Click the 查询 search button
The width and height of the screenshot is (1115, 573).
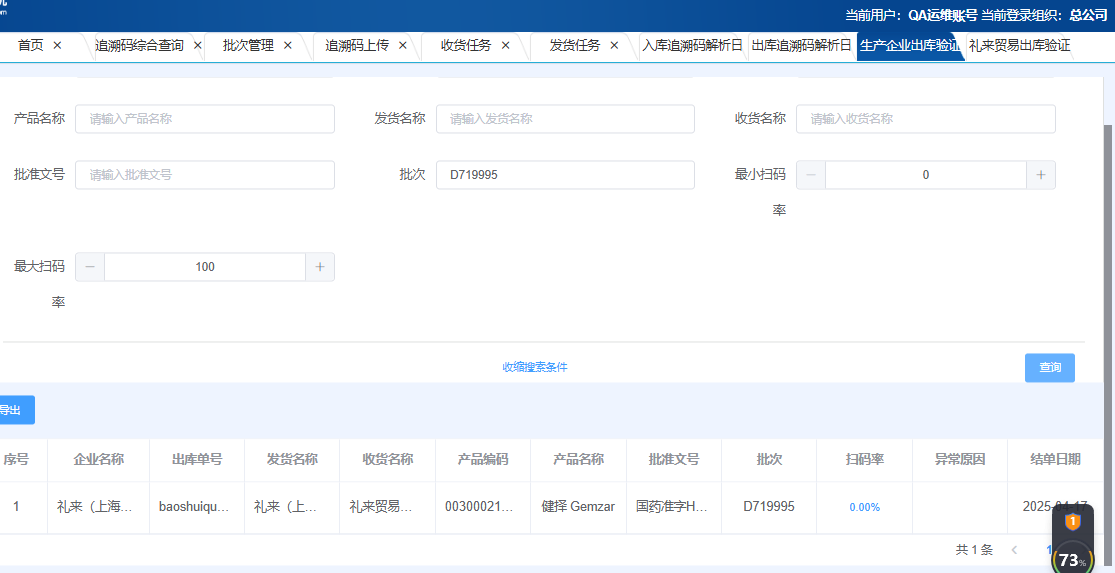(x=1050, y=368)
